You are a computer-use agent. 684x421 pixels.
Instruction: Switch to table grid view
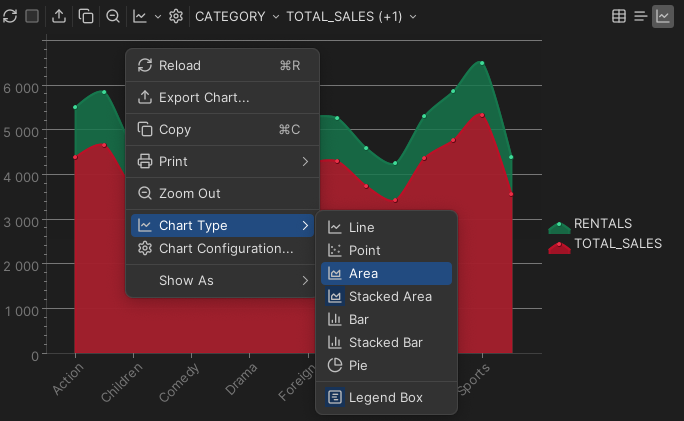click(619, 16)
